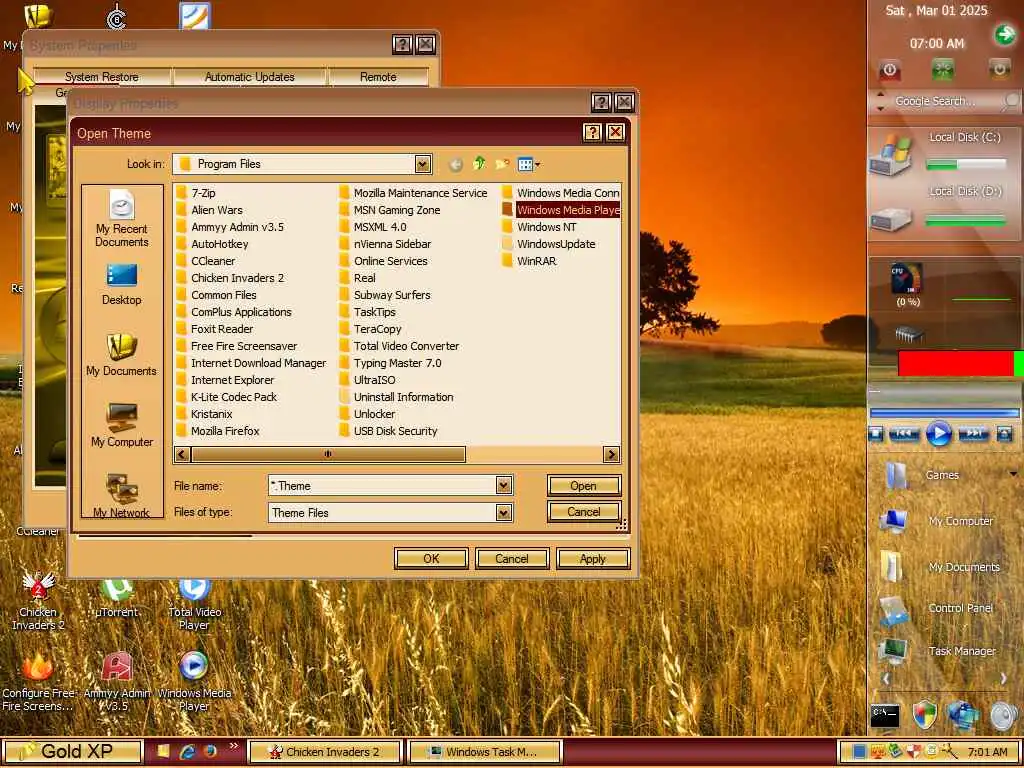Viewport: 1024px width, 768px height.
Task: Open command prompt icon in sidebar
Action: pyautogui.click(x=885, y=715)
